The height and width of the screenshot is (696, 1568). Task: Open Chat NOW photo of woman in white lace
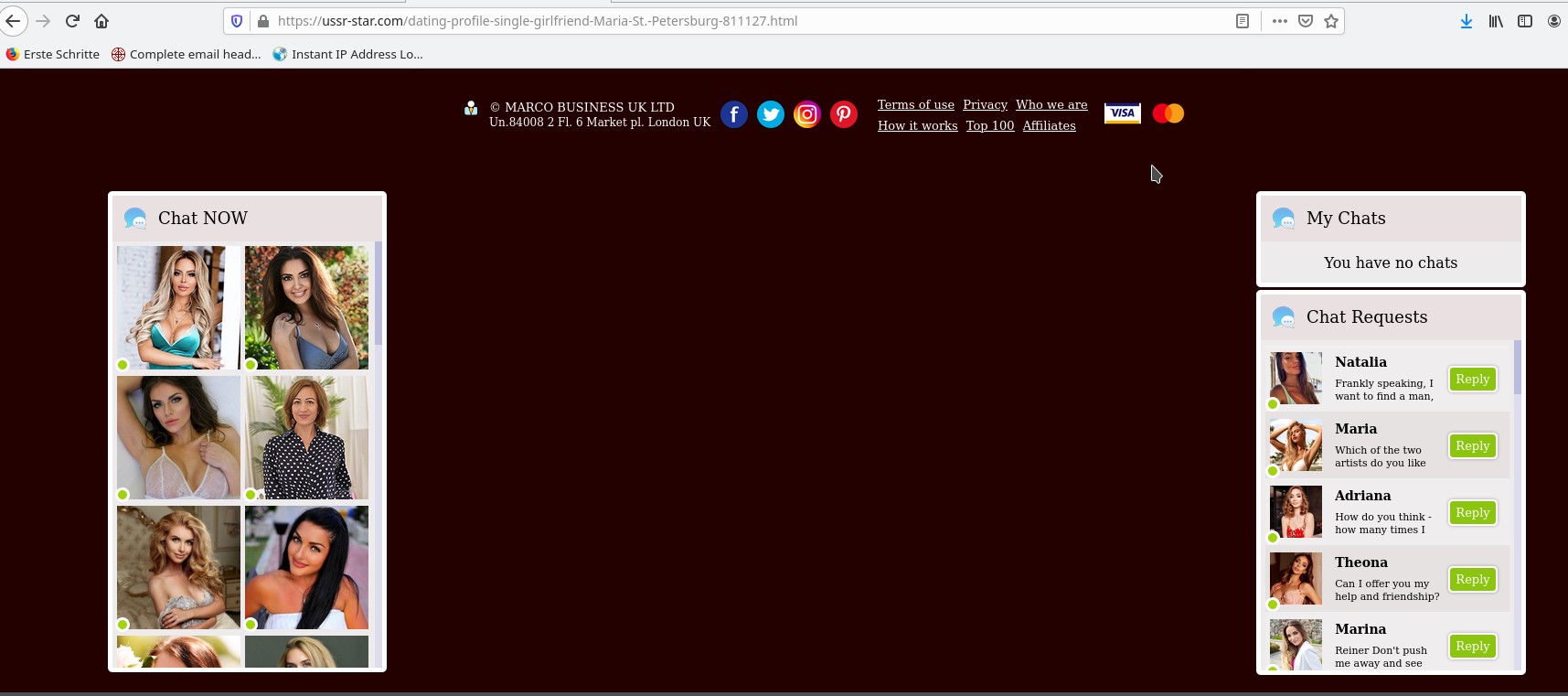pyautogui.click(x=178, y=437)
